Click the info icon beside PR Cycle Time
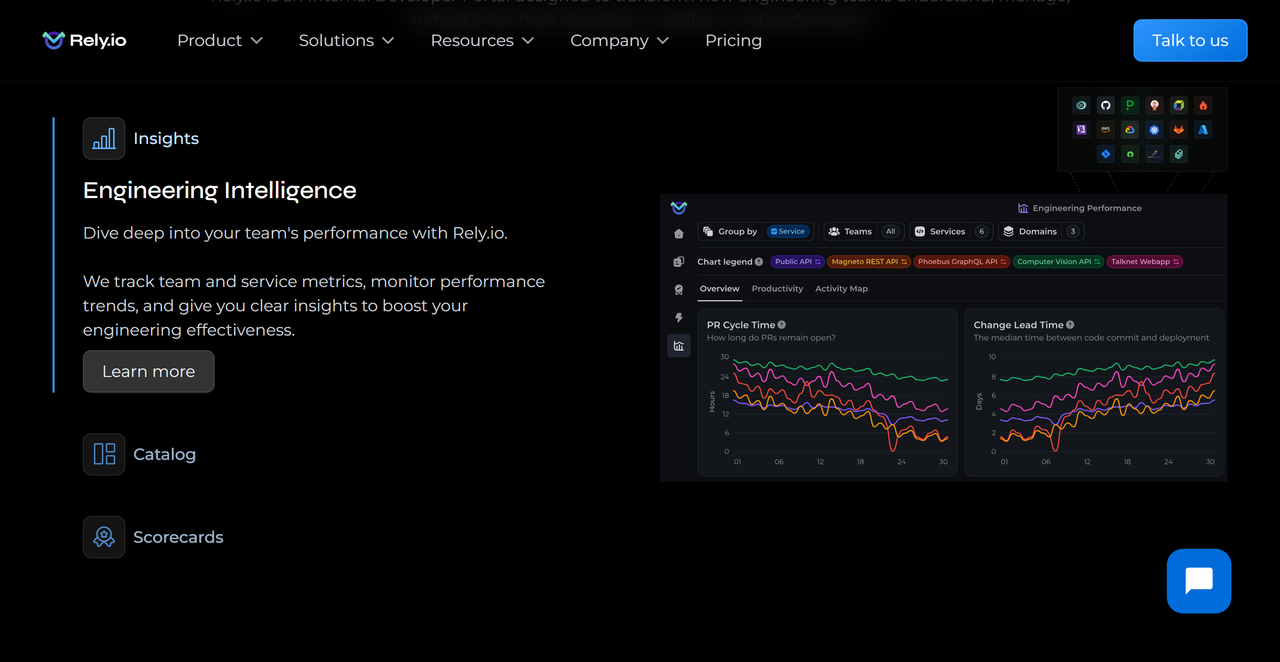This screenshot has width=1280, height=662. coord(781,325)
